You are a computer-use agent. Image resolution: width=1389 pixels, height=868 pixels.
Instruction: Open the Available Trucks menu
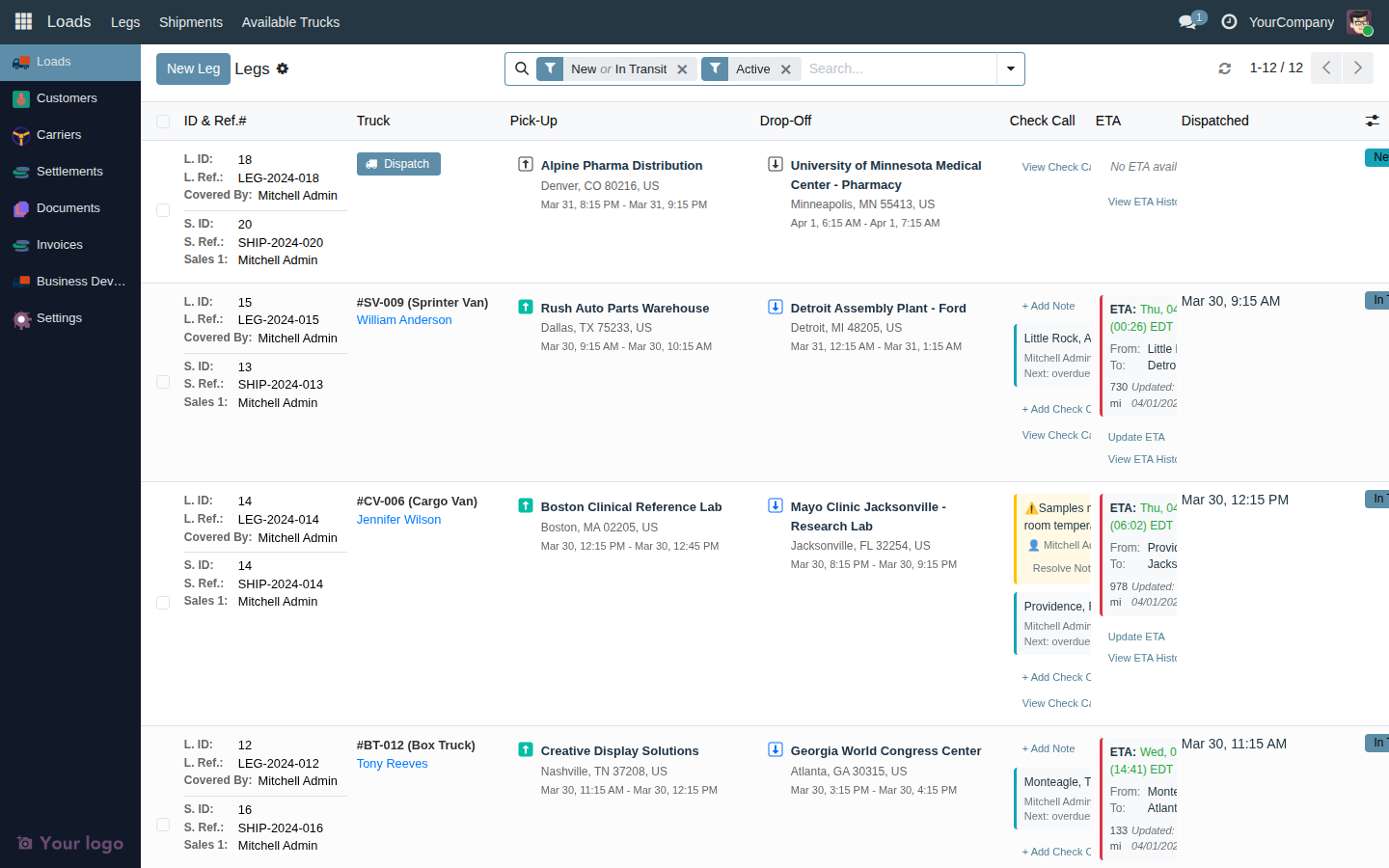click(290, 22)
